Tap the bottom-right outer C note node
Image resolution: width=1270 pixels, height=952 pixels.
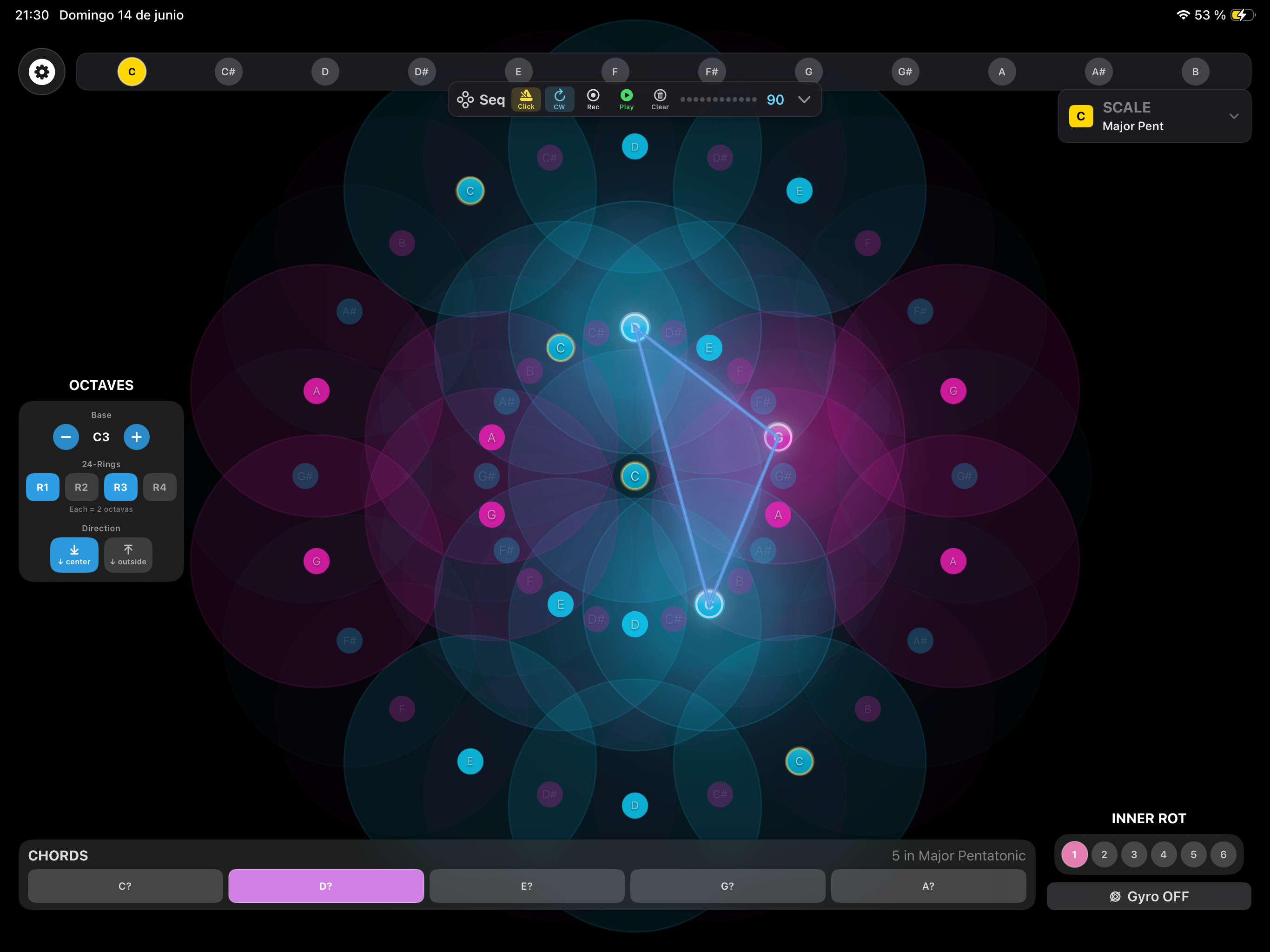click(799, 761)
